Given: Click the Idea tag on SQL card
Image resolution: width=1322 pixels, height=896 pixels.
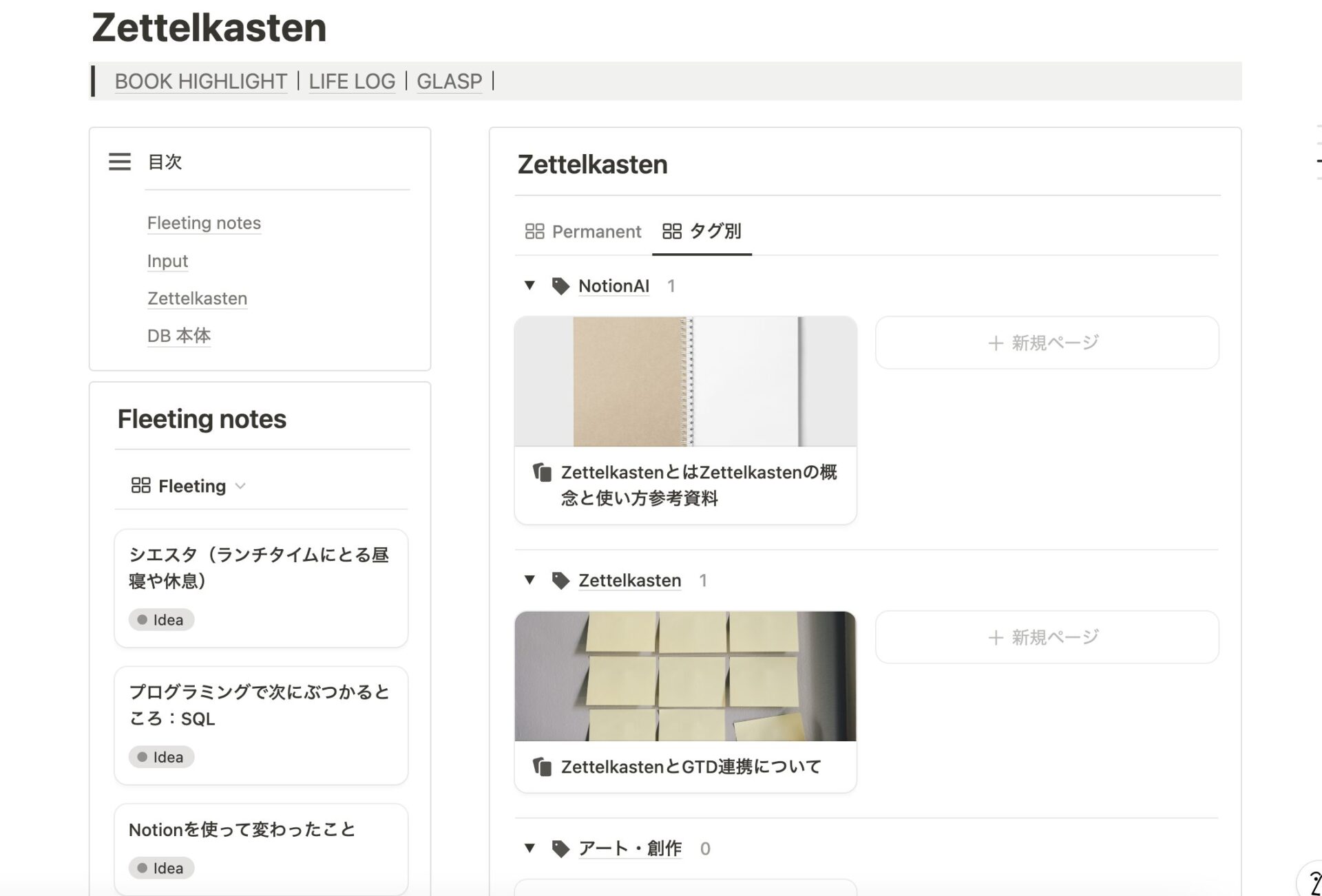Looking at the screenshot, I should tap(161, 757).
